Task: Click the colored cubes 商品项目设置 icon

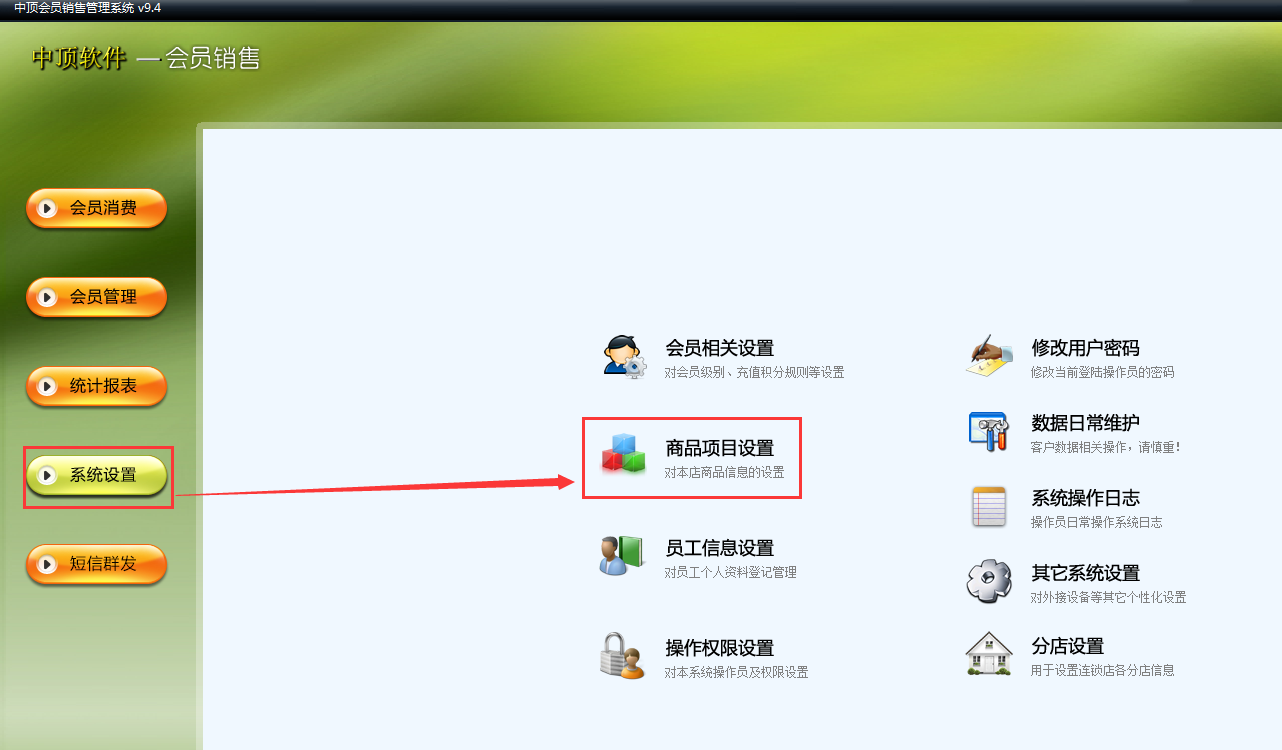Action: (624, 454)
